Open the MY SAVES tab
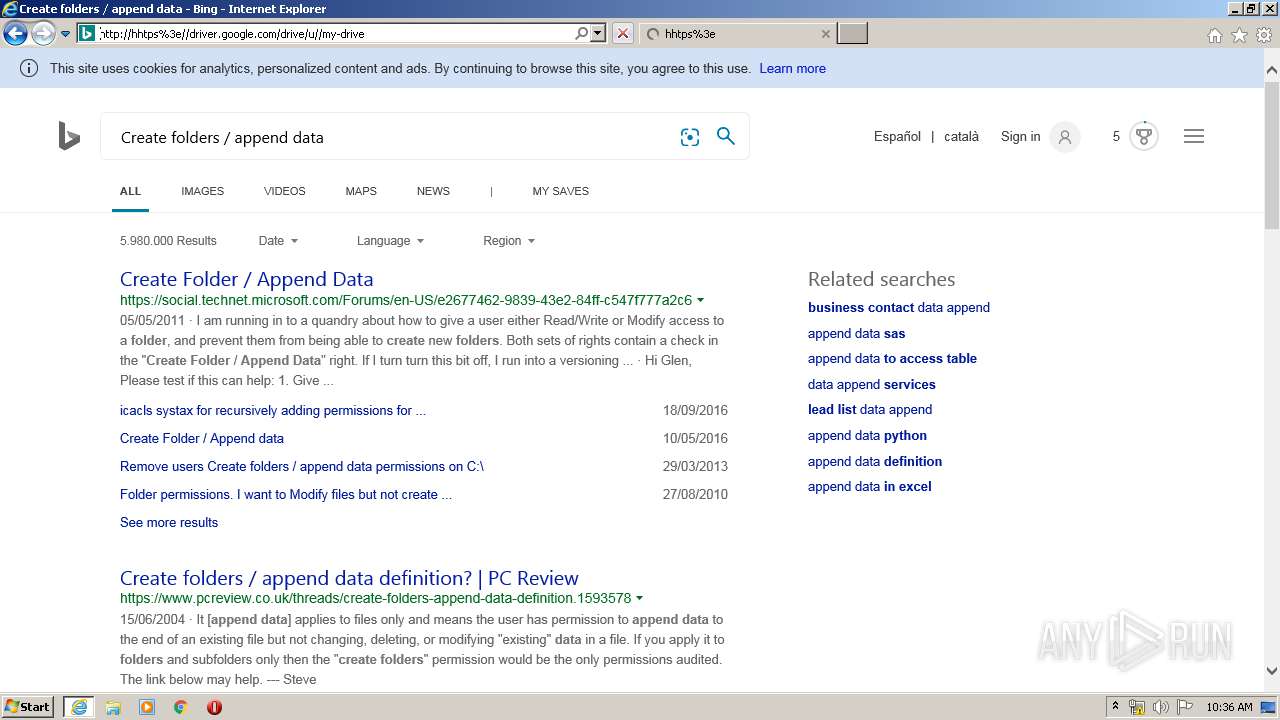The width and height of the screenshot is (1280, 720). tap(560, 191)
